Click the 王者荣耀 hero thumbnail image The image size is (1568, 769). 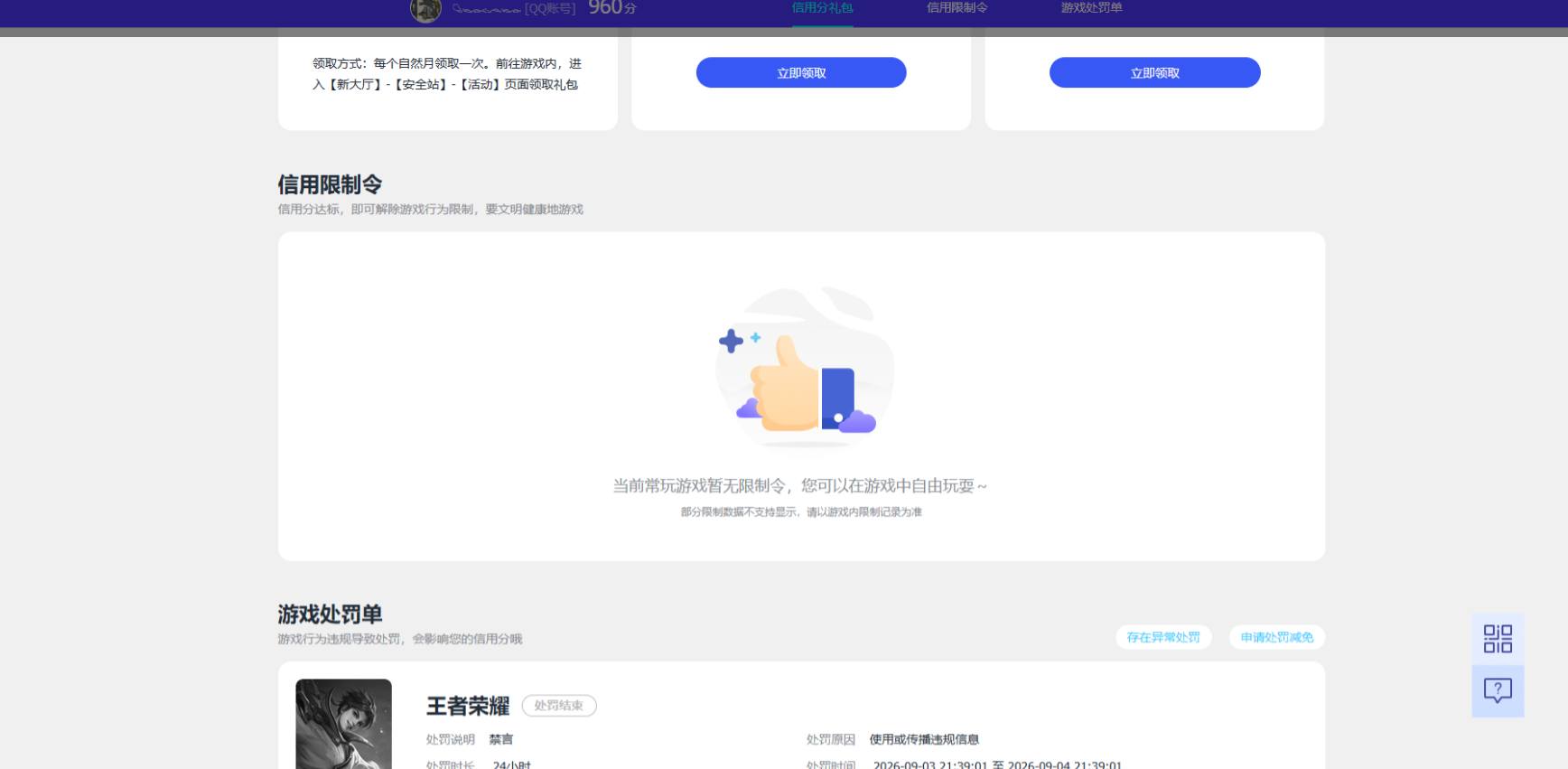coord(343,724)
